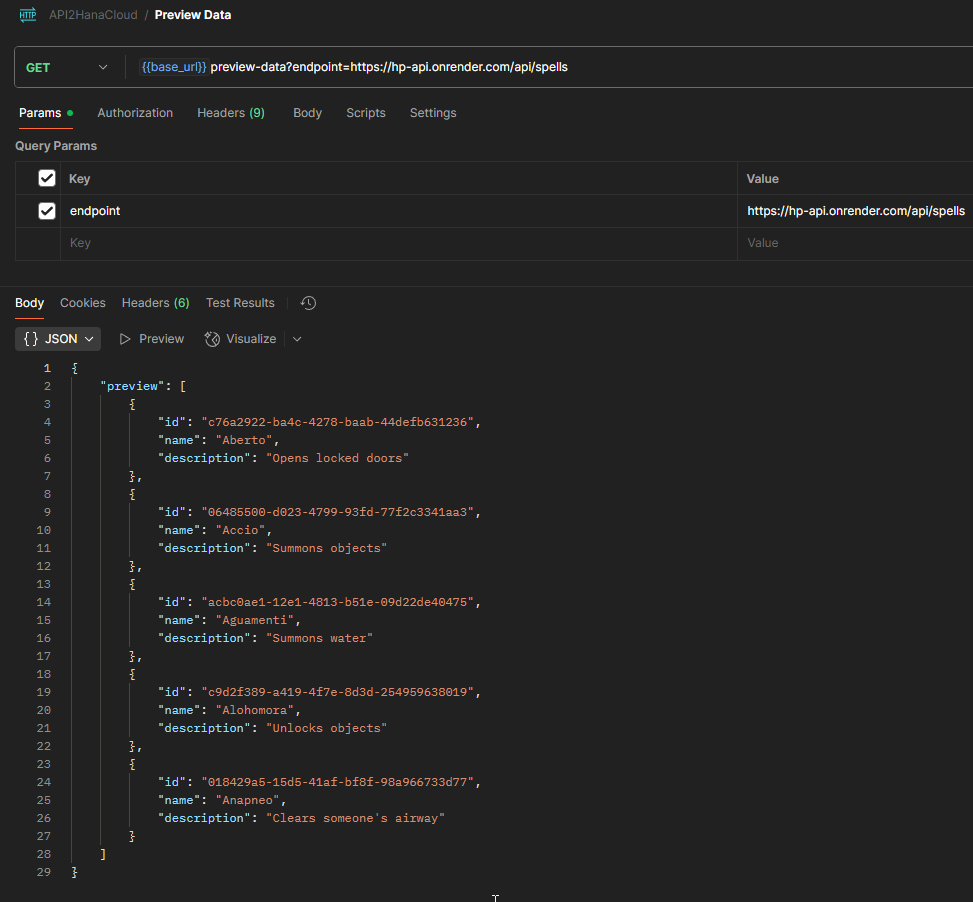Image resolution: width=973 pixels, height=902 pixels.
Task: Open the Authorization tab
Action: (x=135, y=113)
